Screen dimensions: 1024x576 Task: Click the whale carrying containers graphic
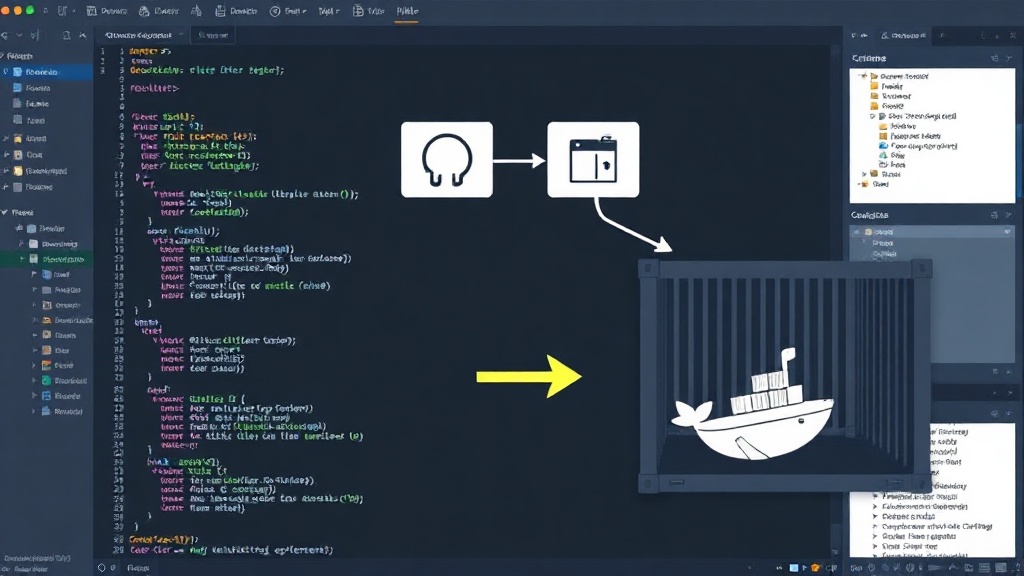(x=752, y=404)
